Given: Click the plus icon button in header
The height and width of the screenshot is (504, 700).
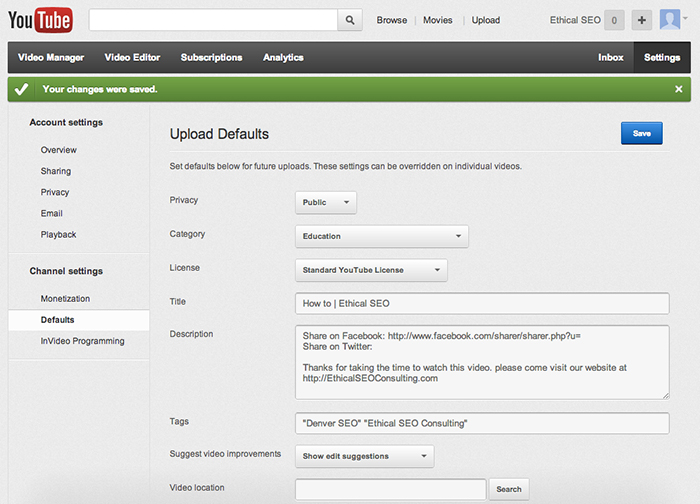Looking at the screenshot, I should (642, 20).
